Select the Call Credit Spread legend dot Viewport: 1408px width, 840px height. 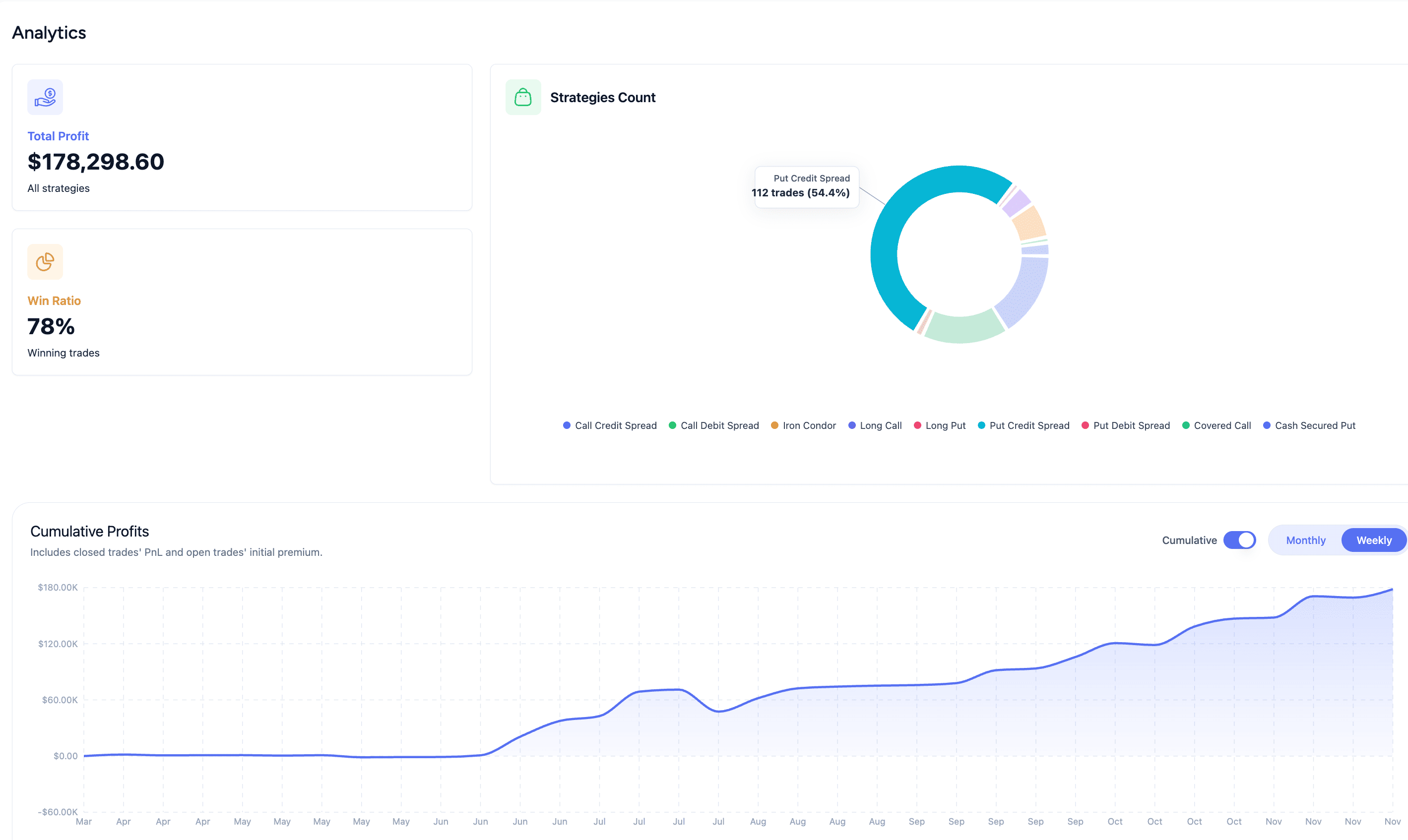566,425
